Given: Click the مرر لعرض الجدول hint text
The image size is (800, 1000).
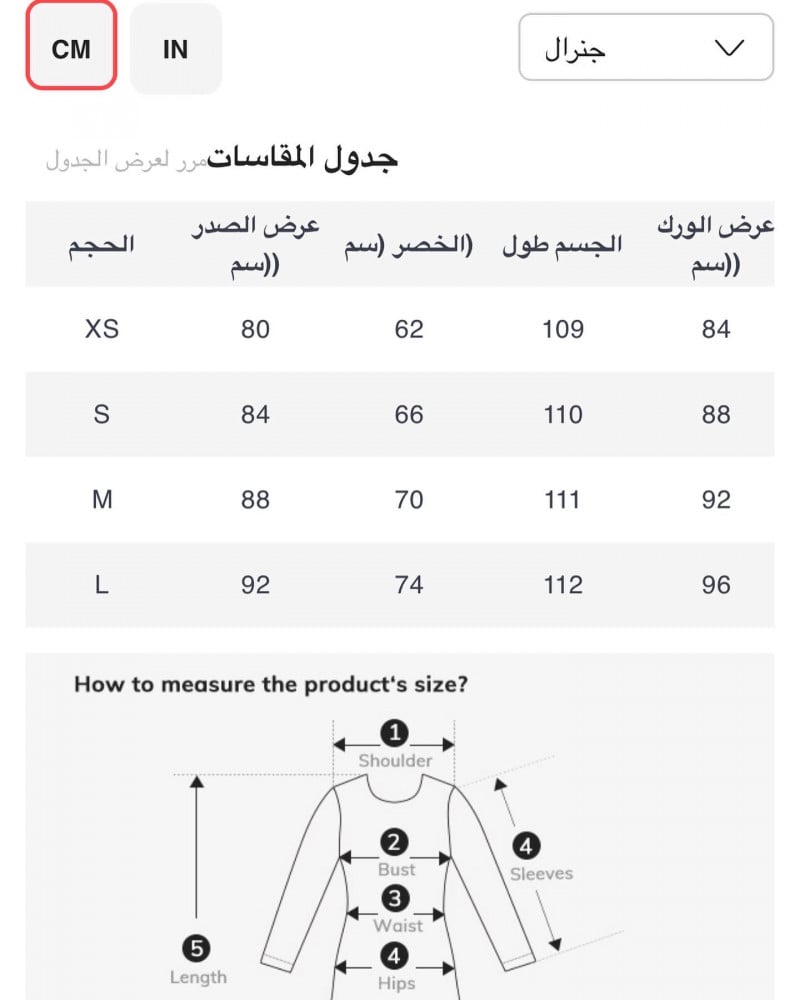Looking at the screenshot, I should coord(126,160).
